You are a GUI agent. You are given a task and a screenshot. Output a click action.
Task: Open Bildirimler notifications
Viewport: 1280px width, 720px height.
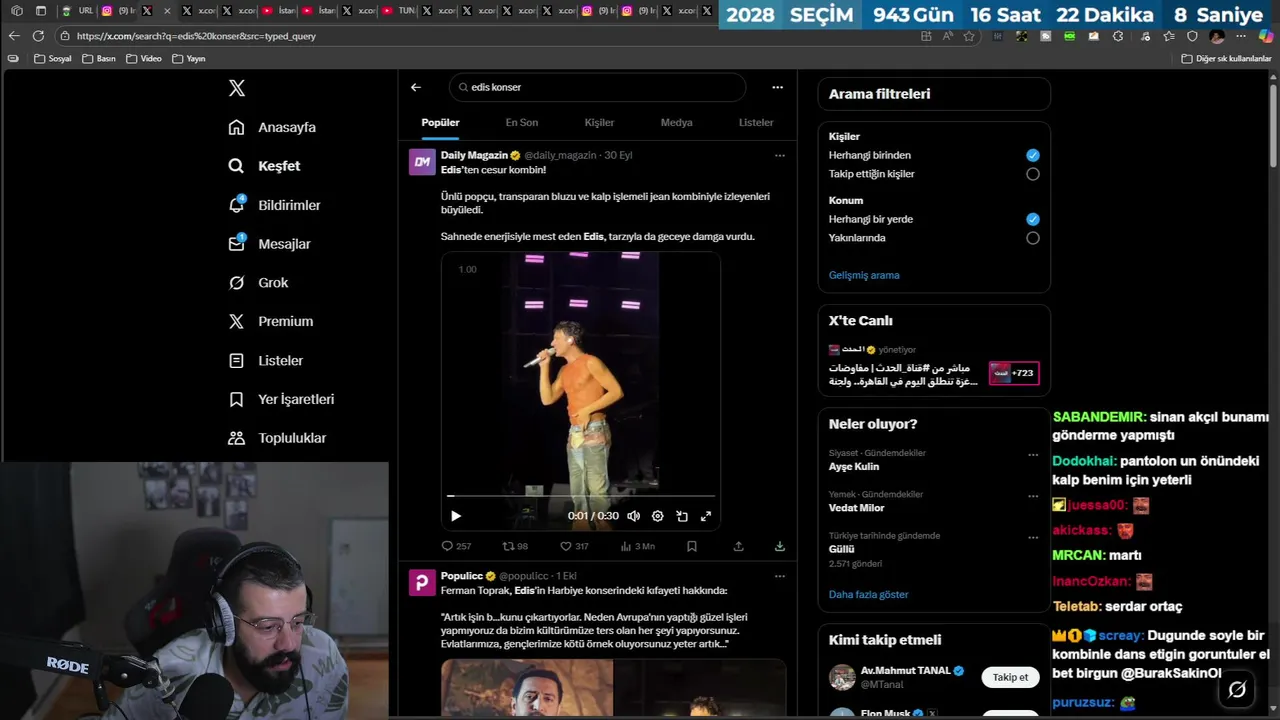click(x=274, y=205)
